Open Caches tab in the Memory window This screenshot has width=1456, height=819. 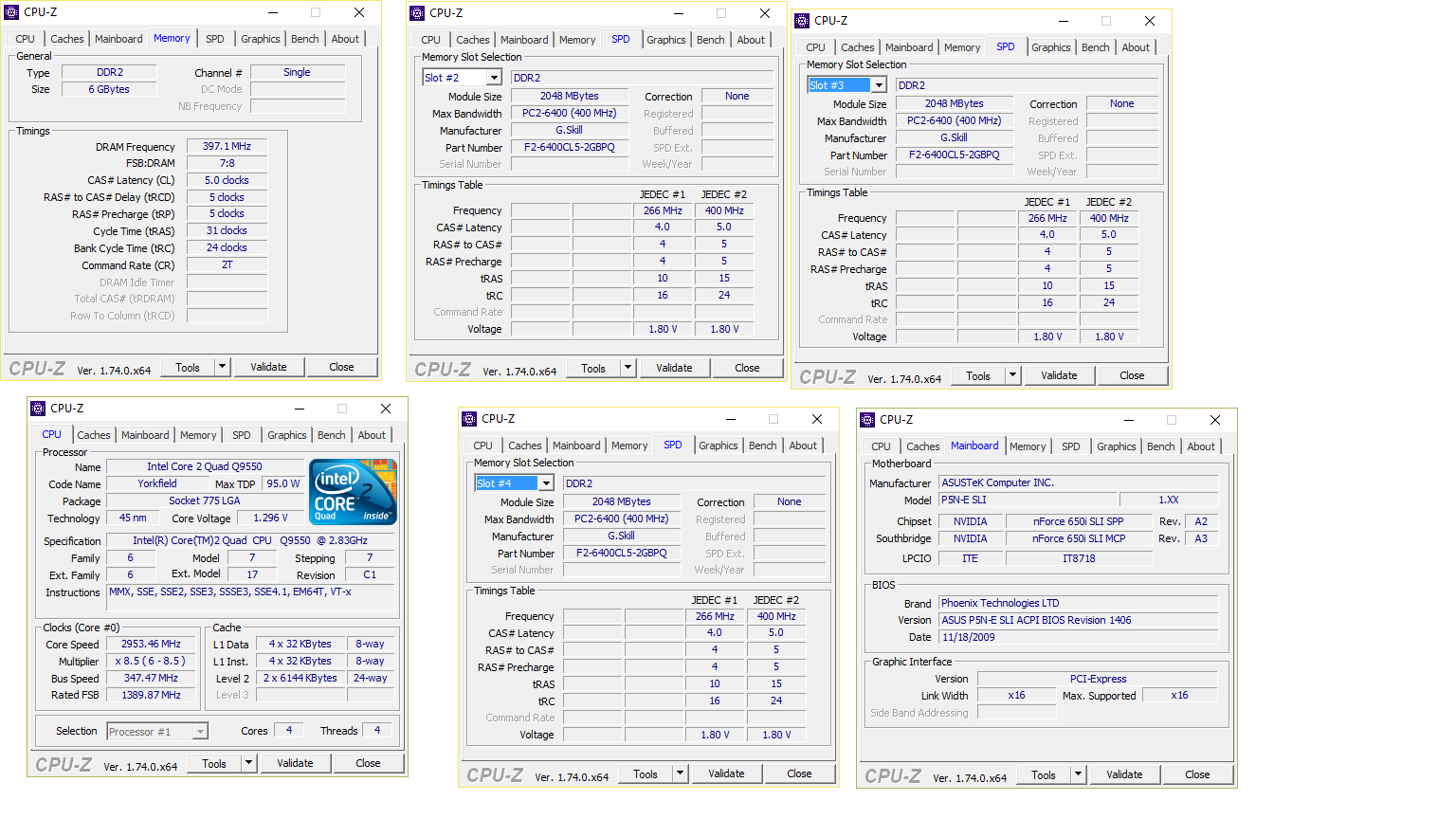67,39
